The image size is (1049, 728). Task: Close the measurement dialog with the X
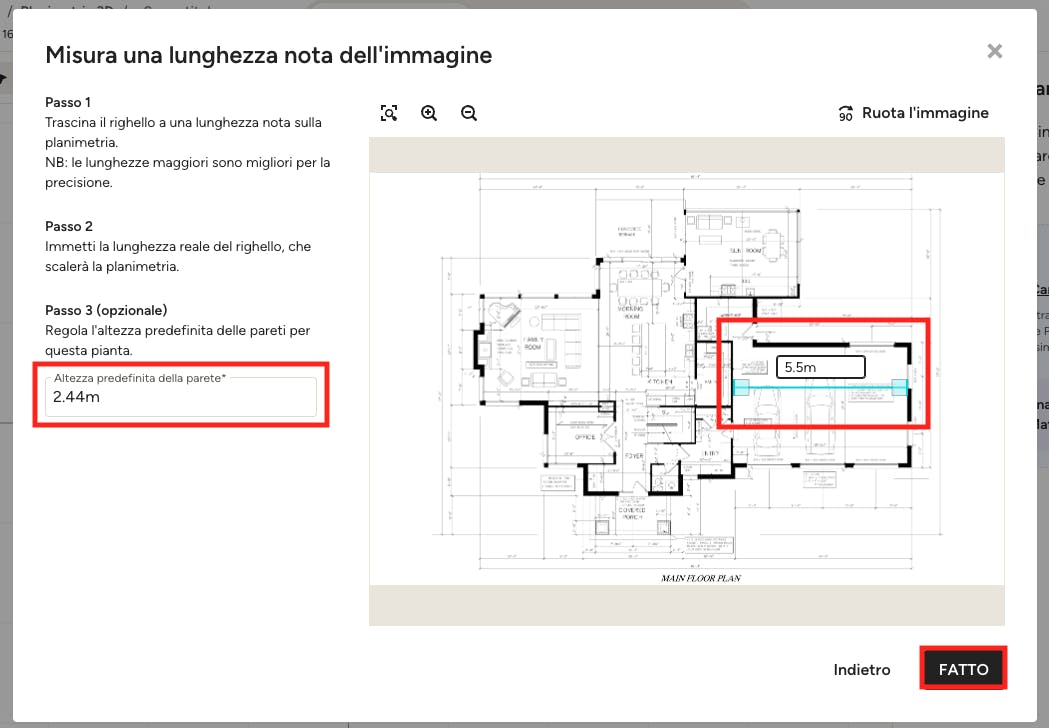pos(994,51)
